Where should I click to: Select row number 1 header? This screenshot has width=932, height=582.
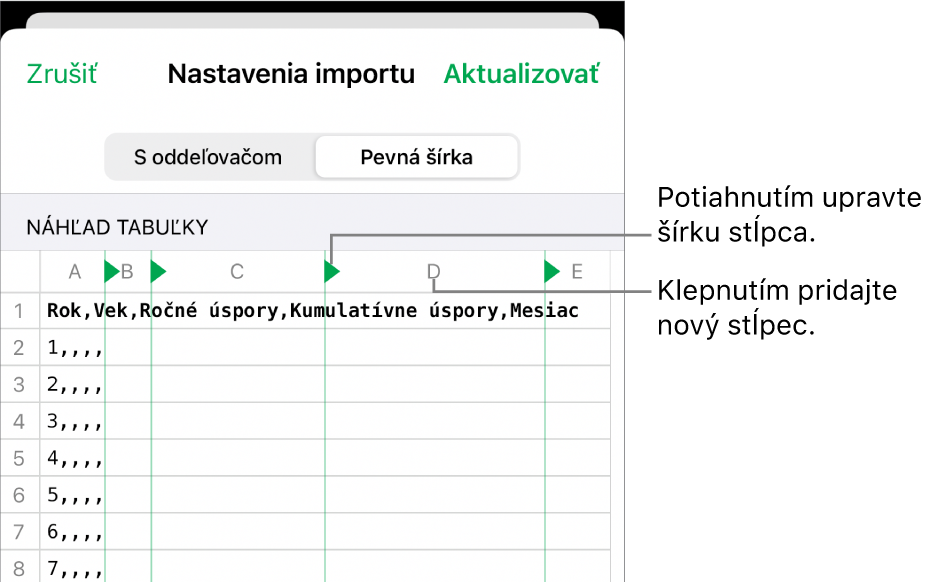[x=19, y=311]
